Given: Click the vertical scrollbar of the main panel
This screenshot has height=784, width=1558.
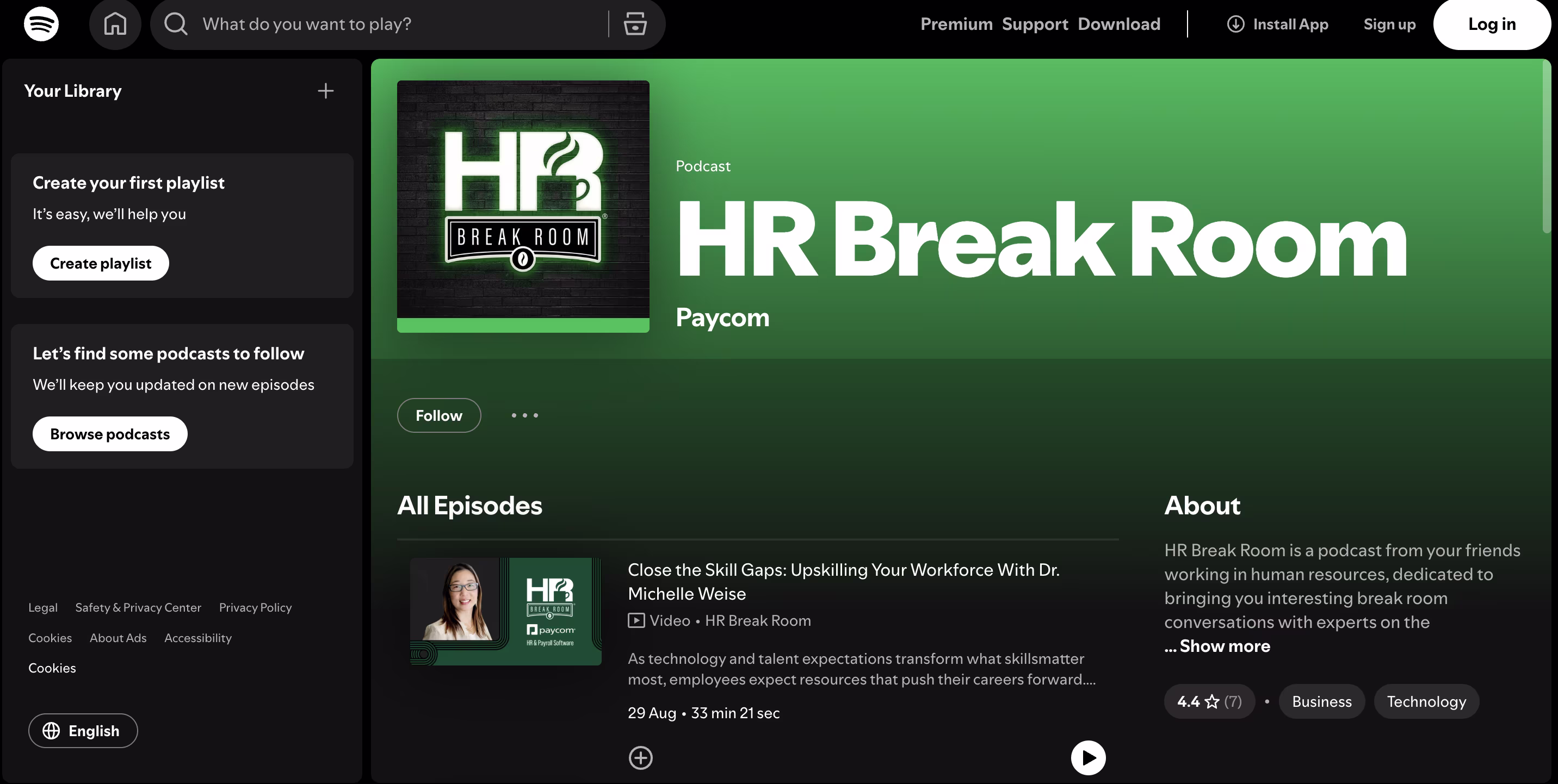Looking at the screenshot, I should coord(1547,146).
